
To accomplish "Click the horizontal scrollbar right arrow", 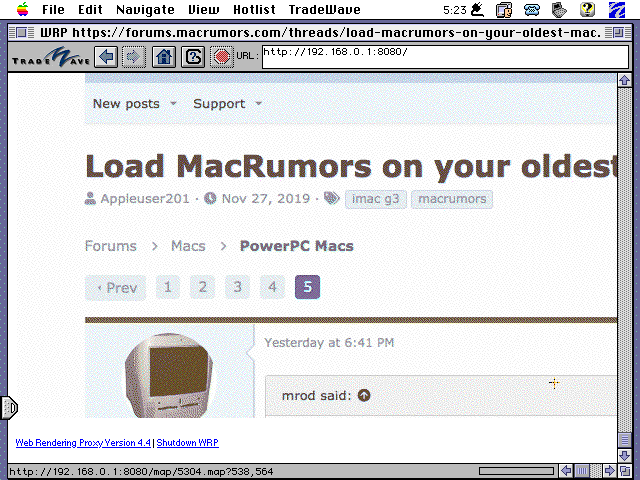I will pyautogui.click(x=609, y=471).
